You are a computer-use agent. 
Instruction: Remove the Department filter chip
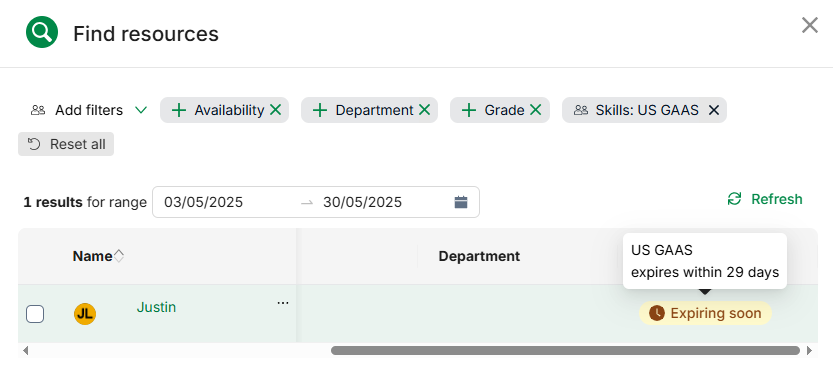point(424,110)
